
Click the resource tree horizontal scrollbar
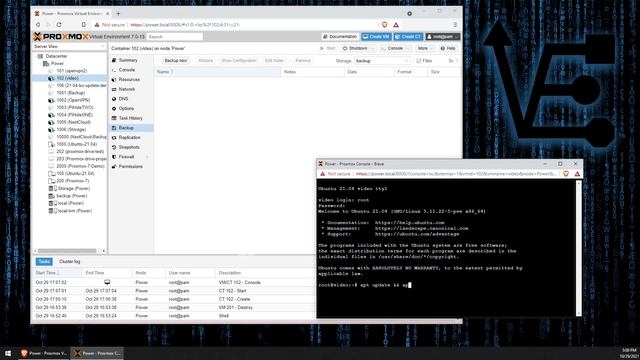click(x=67, y=251)
